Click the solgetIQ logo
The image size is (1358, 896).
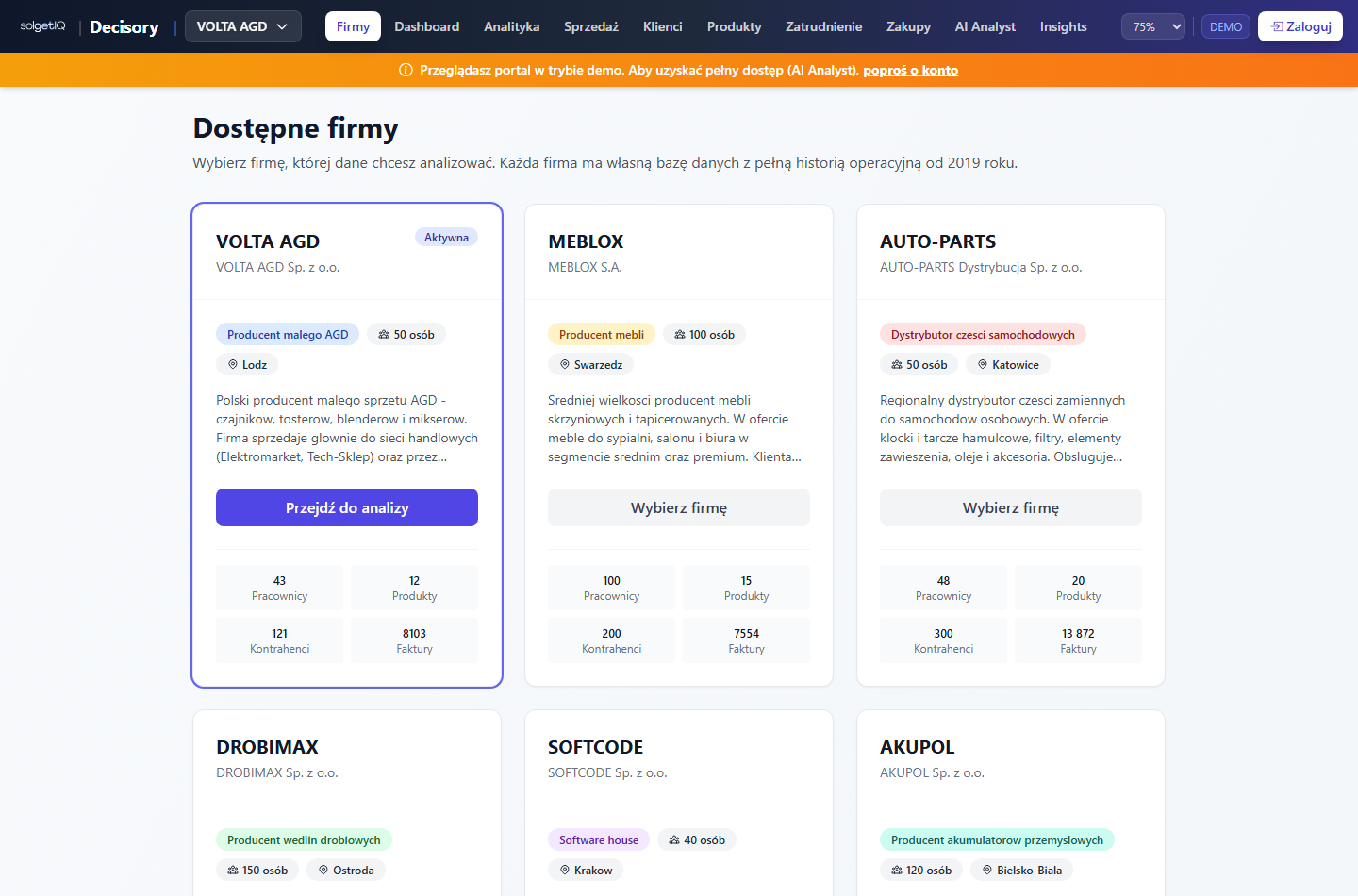tap(42, 26)
